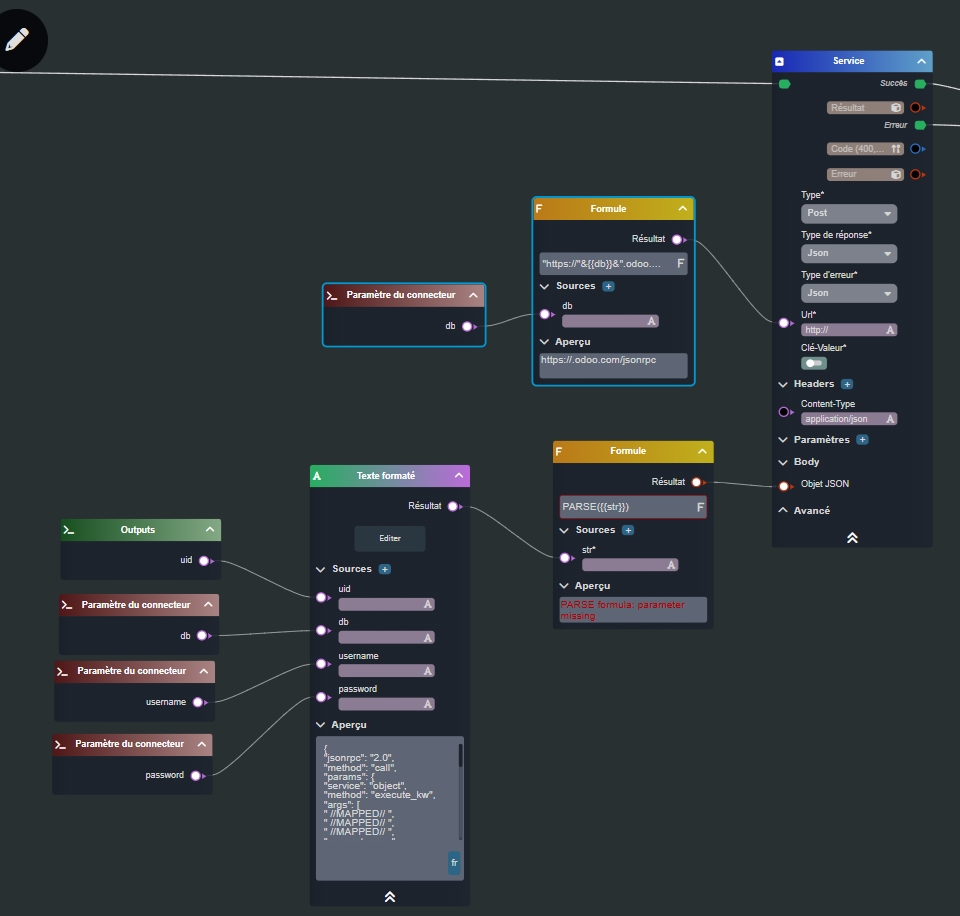Click the Editer button

tap(390, 538)
